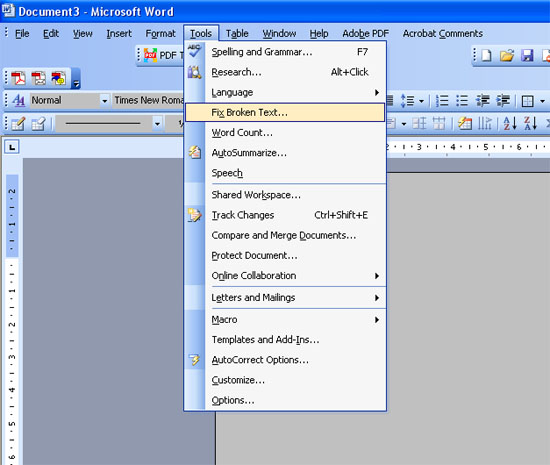Open the Line Spacing dropdown arrow
The image size is (550, 465).
pyautogui.click(x=421, y=102)
